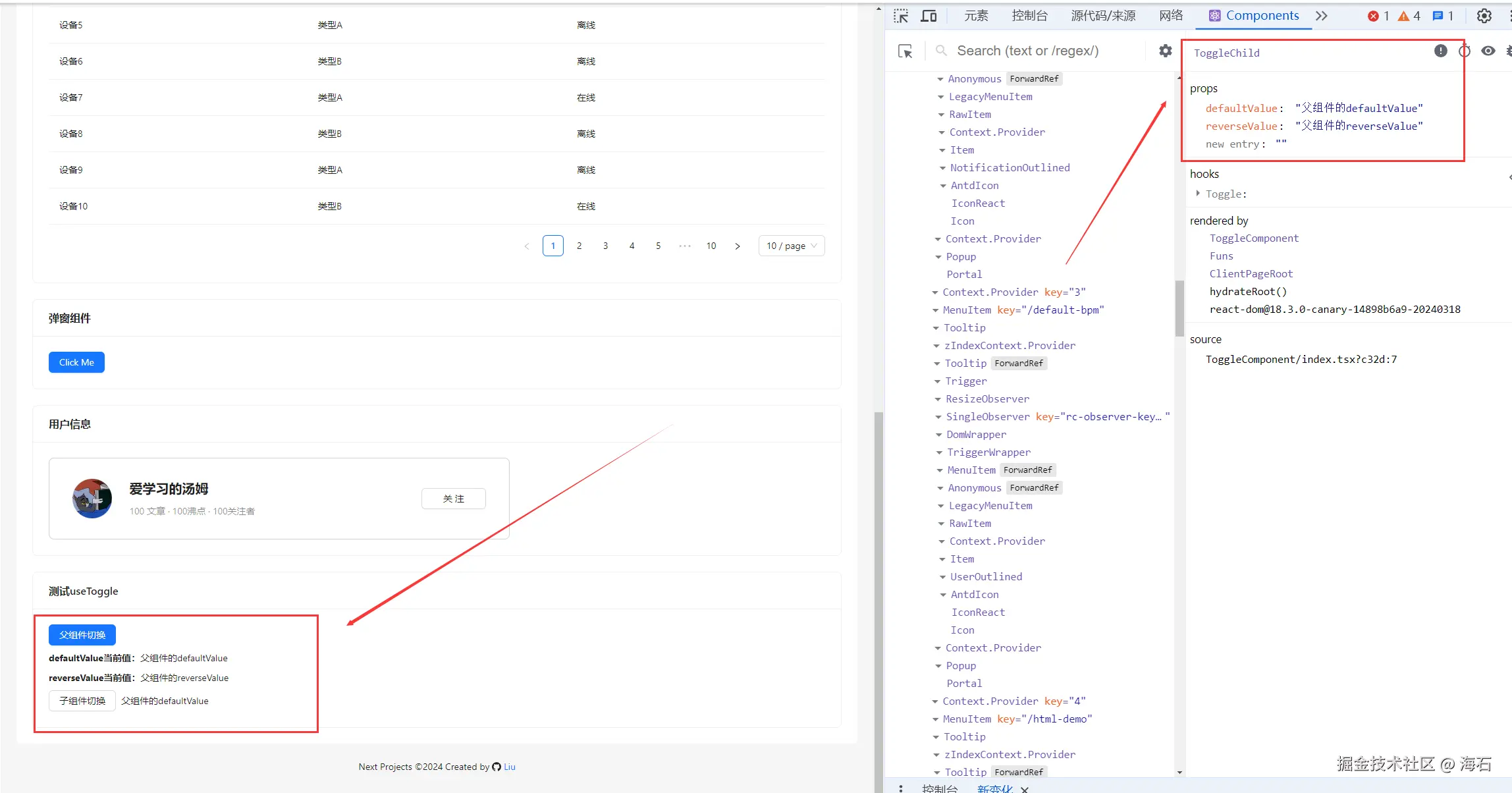Click the red error count badge

coord(1378,16)
